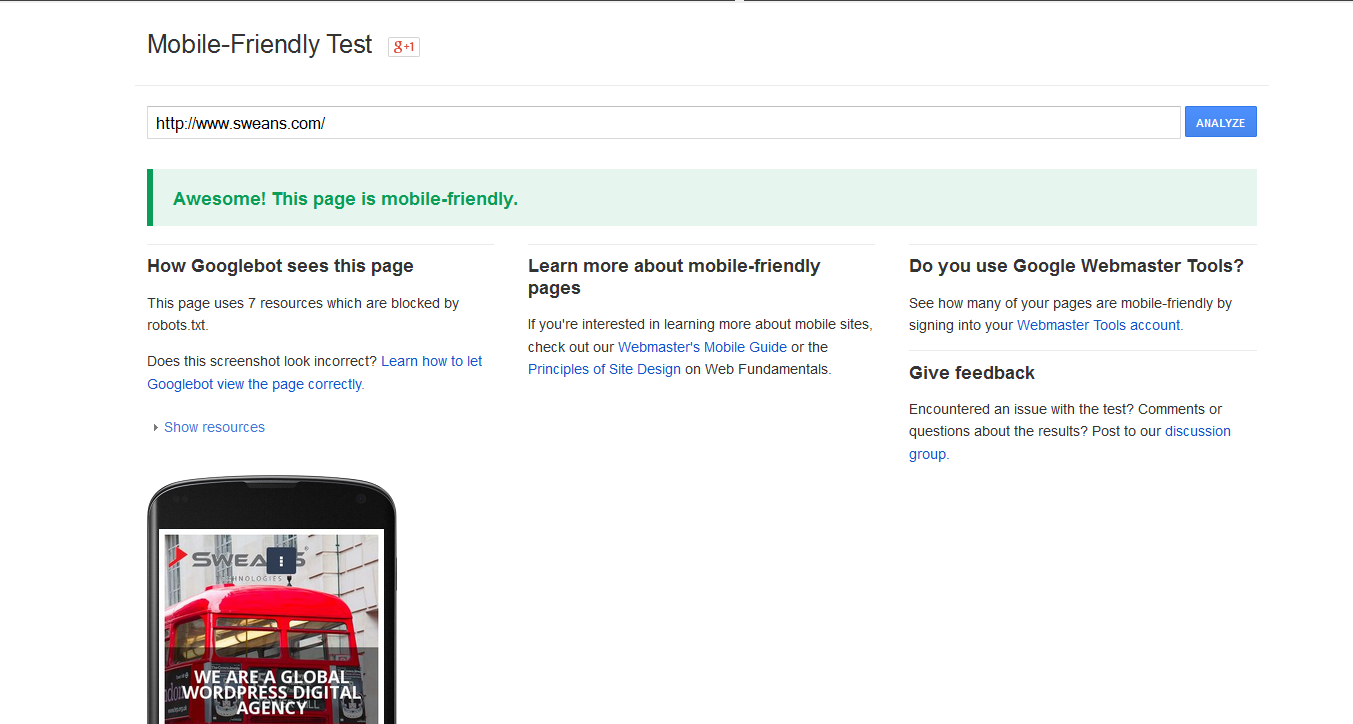Click the Mobile-Friendly Test page title
The width and height of the screenshot is (1353, 724).
[x=260, y=45]
